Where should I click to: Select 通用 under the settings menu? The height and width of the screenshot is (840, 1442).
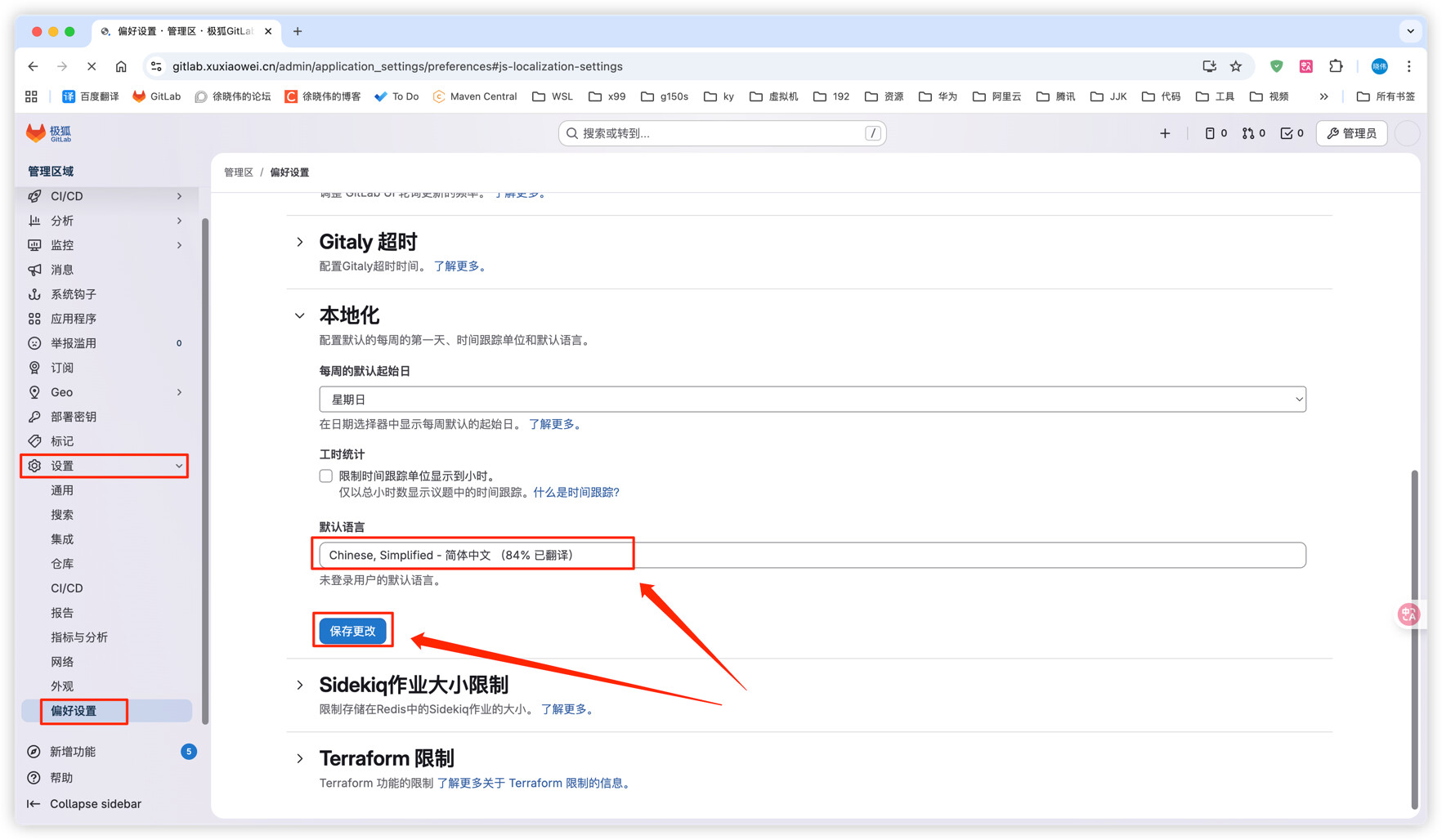pyautogui.click(x=62, y=490)
